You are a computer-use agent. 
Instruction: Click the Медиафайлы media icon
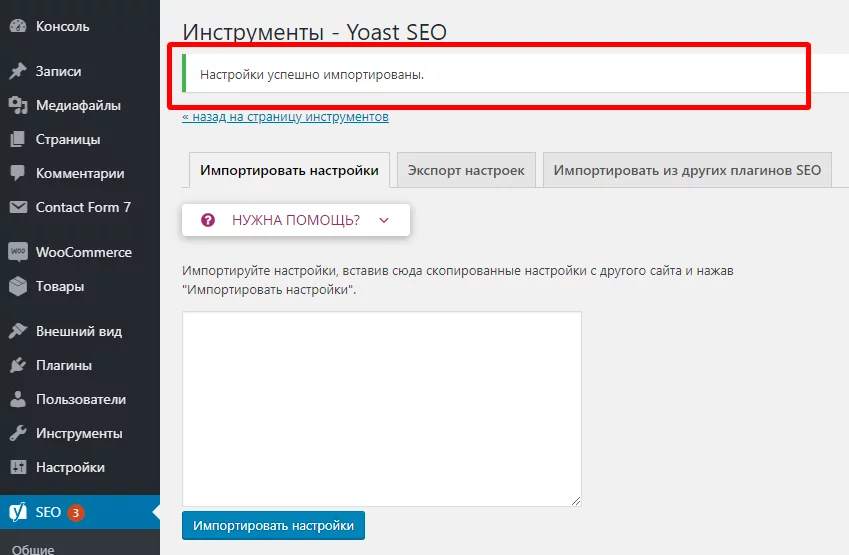[x=18, y=105]
